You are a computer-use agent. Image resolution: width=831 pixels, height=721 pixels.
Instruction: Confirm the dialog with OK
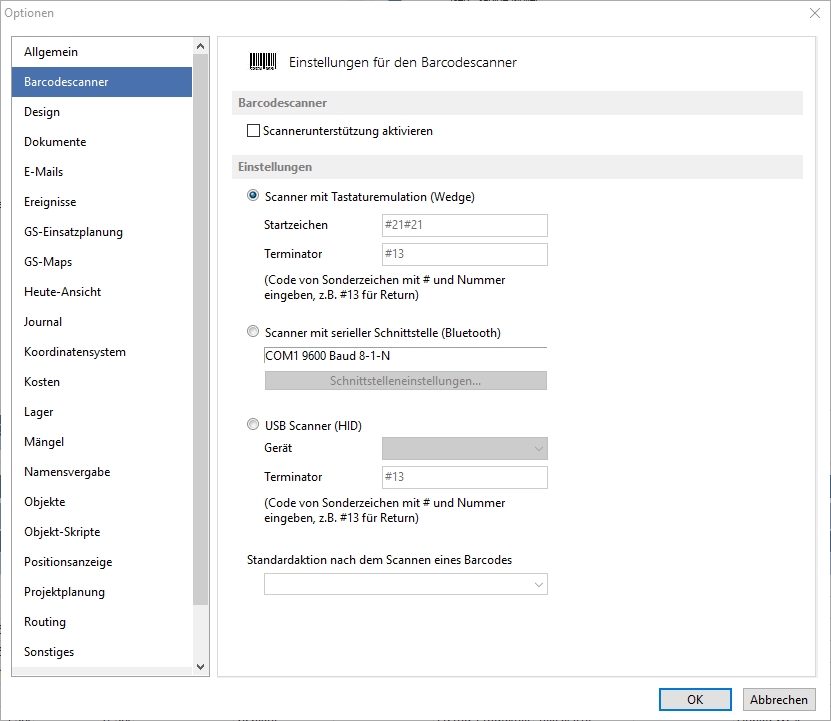(x=695, y=699)
